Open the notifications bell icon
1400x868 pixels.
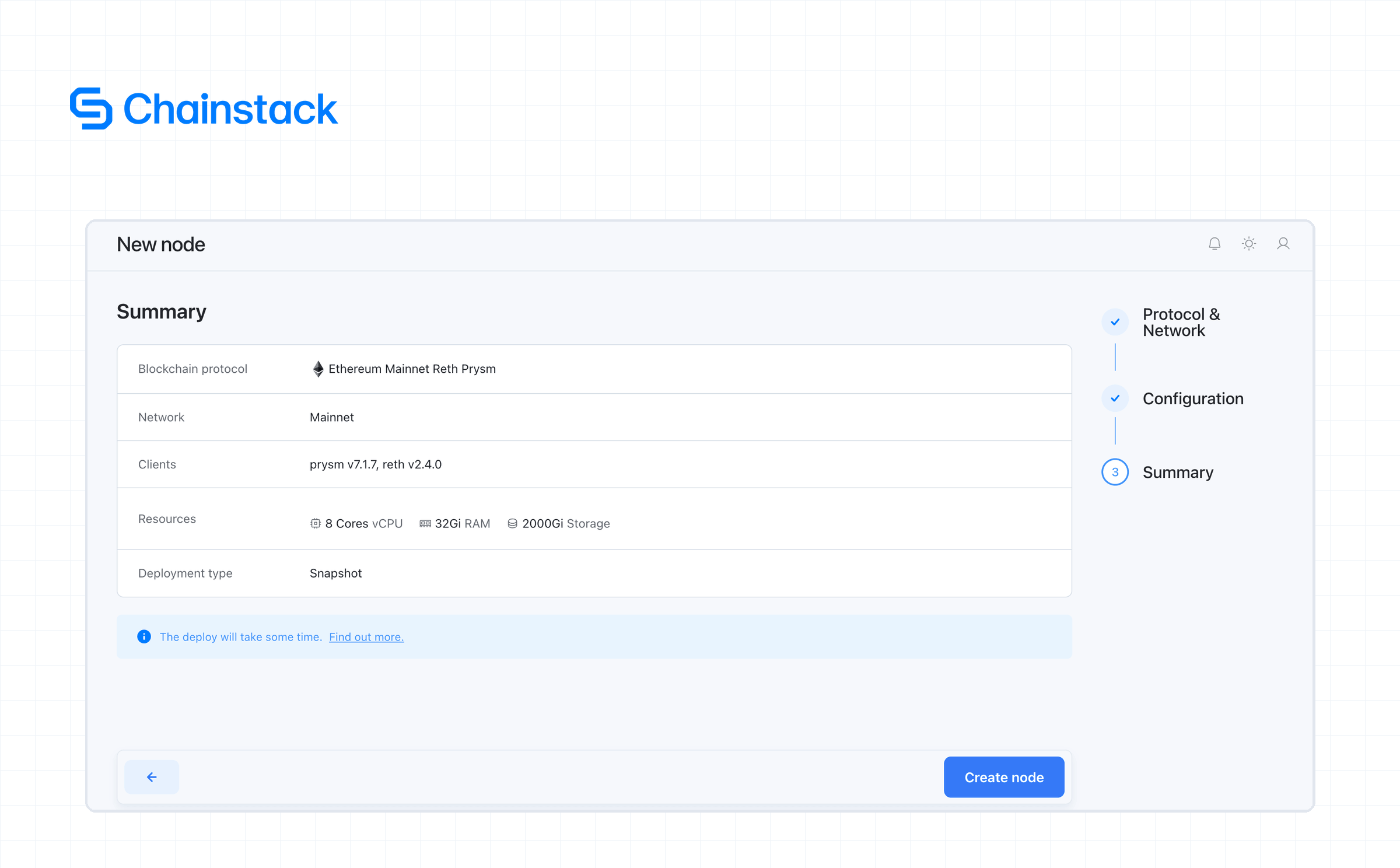[x=1214, y=244]
